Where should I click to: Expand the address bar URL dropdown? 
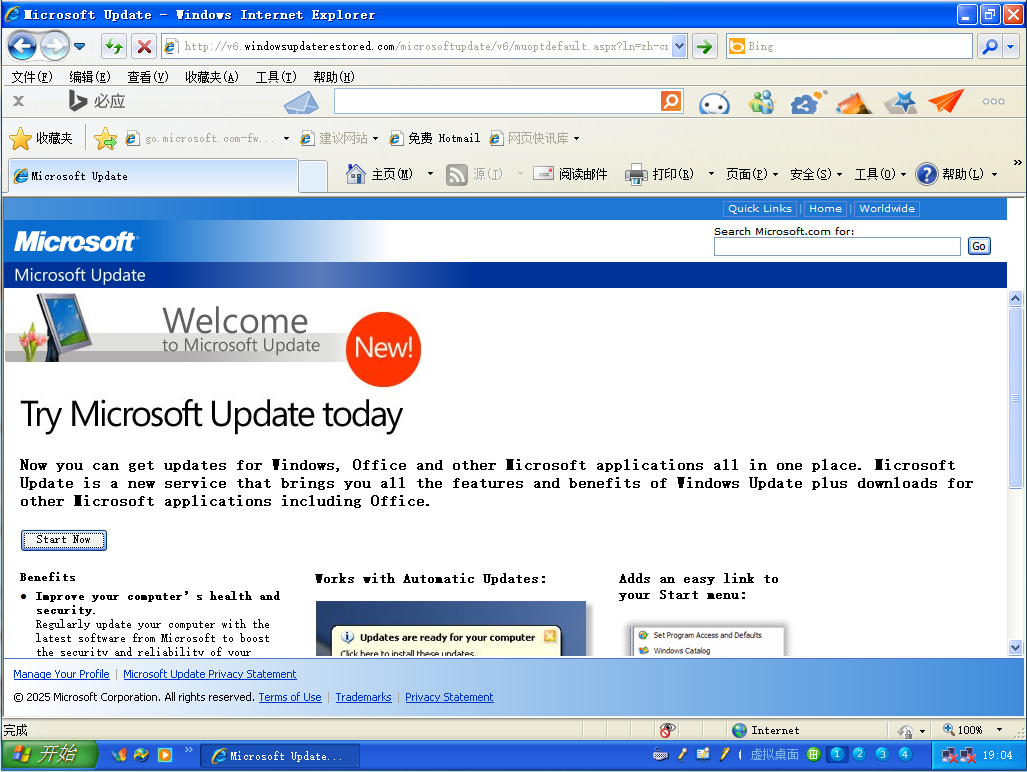(679, 46)
